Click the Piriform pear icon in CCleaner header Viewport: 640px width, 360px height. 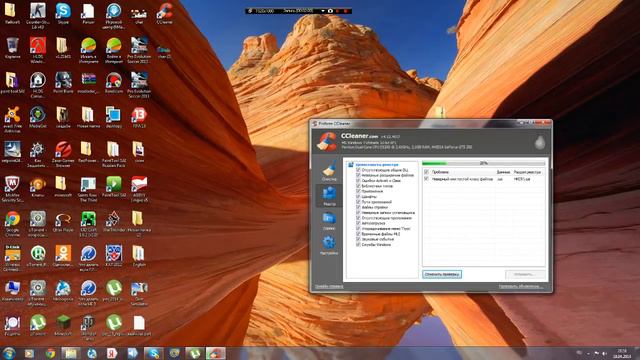(540, 142)
